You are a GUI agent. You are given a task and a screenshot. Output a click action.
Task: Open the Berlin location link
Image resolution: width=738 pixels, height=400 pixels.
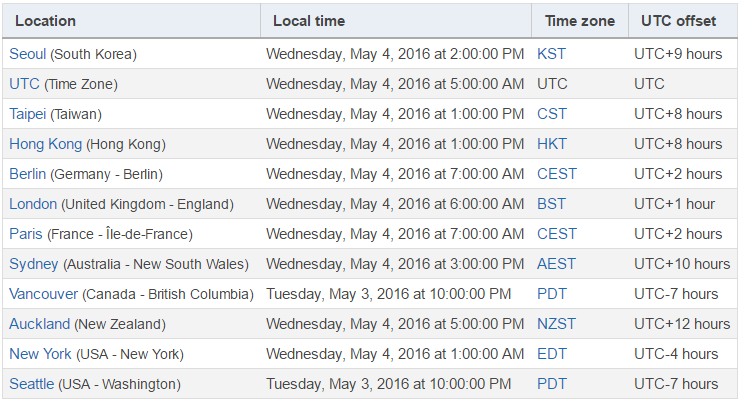pyautogui.click(x=28, y=174)
